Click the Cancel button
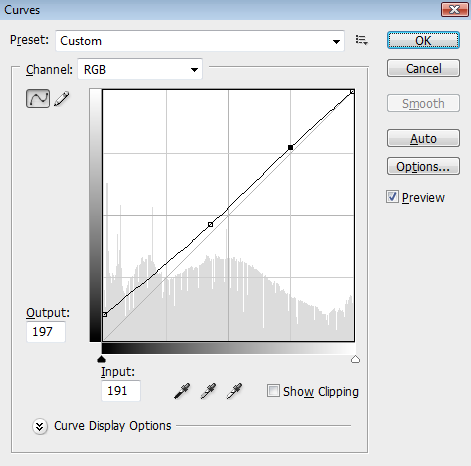This screenshot has height=466, width=471. [423, 68]
